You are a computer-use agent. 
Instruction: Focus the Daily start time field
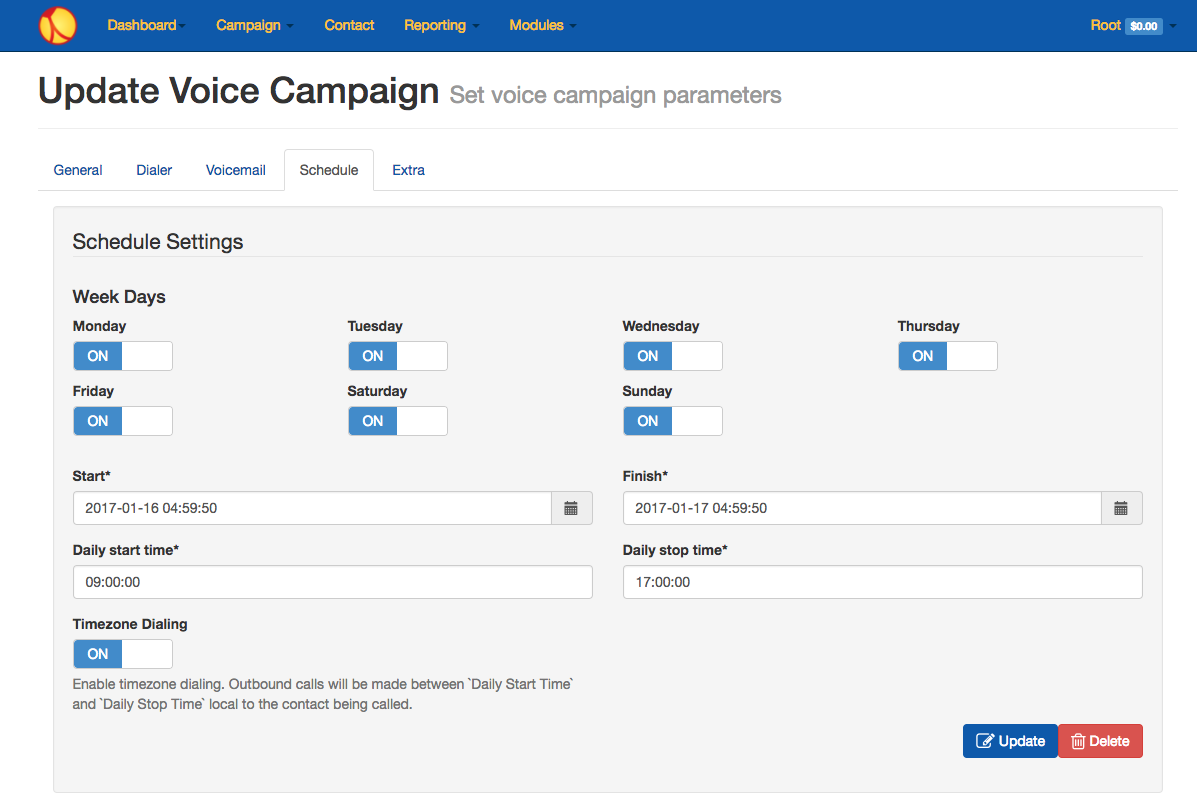(333, 582)
